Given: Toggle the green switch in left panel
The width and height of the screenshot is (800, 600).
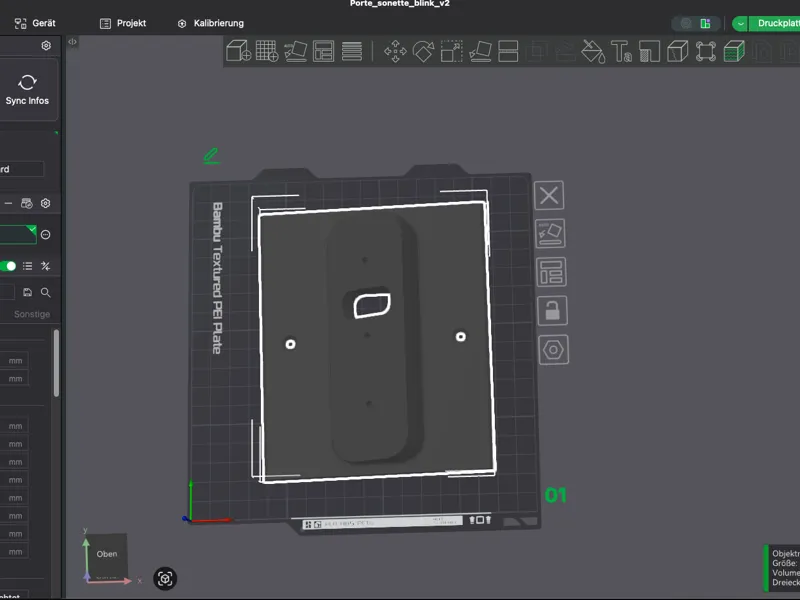Looking at the screenshot, I should [x=8, y=266].
